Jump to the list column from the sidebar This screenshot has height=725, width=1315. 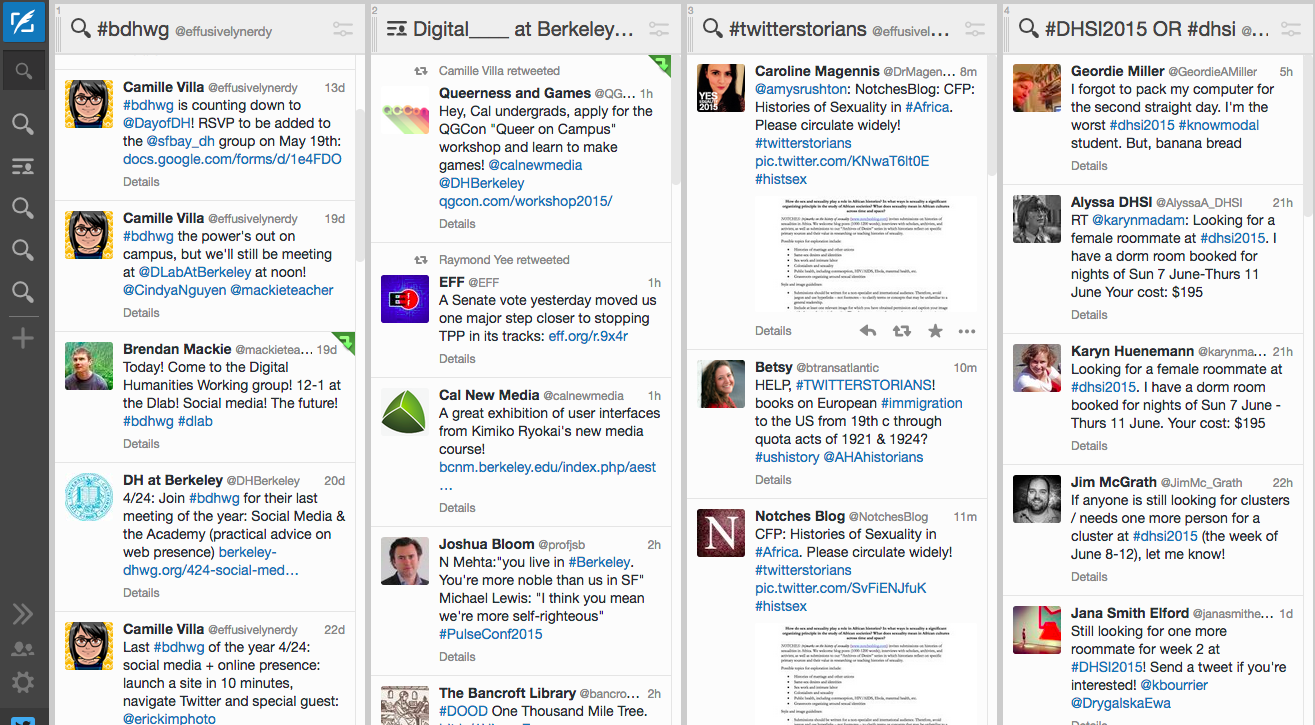23,166
